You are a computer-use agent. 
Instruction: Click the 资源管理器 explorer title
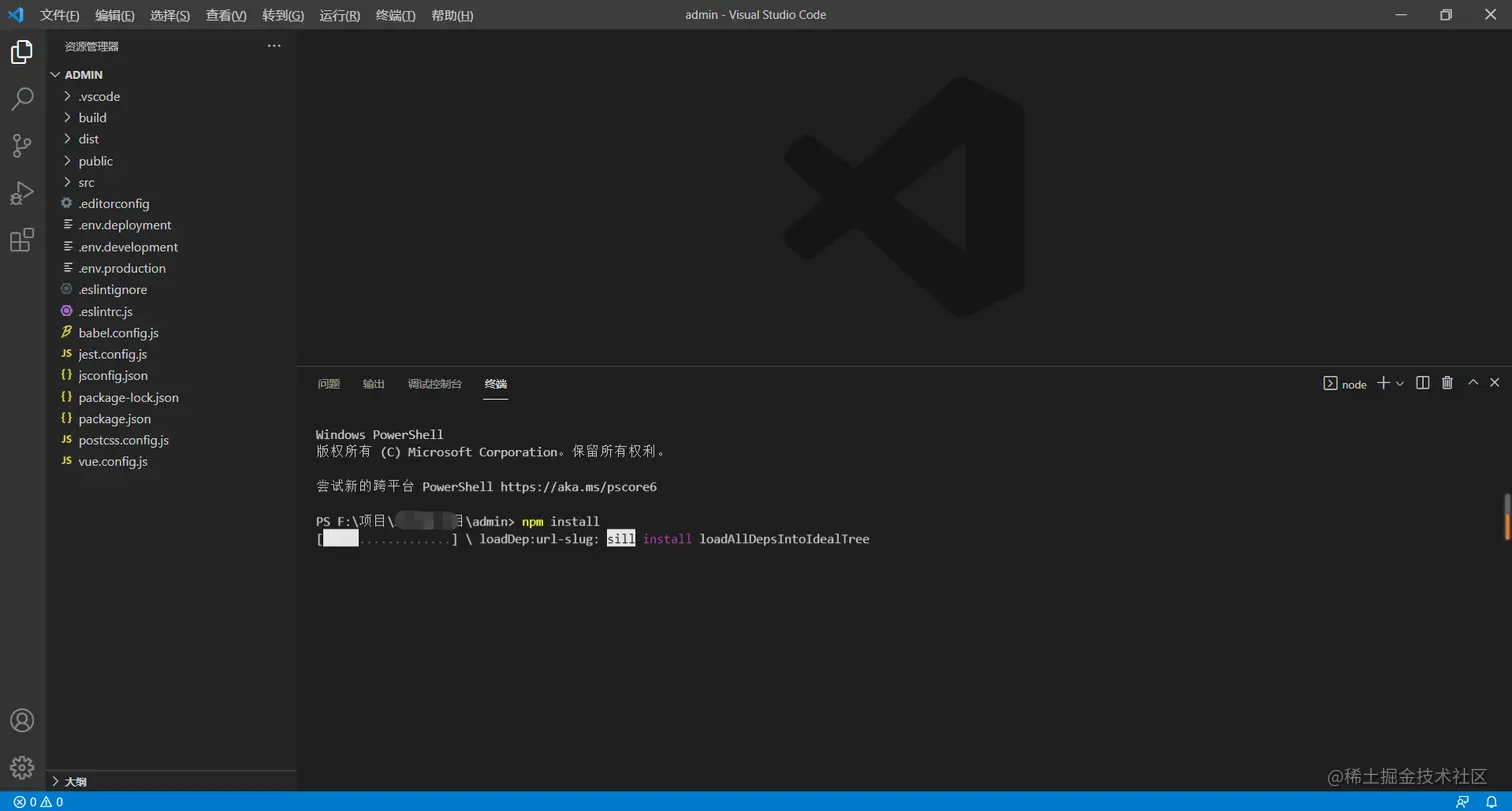tap(92, 46)
